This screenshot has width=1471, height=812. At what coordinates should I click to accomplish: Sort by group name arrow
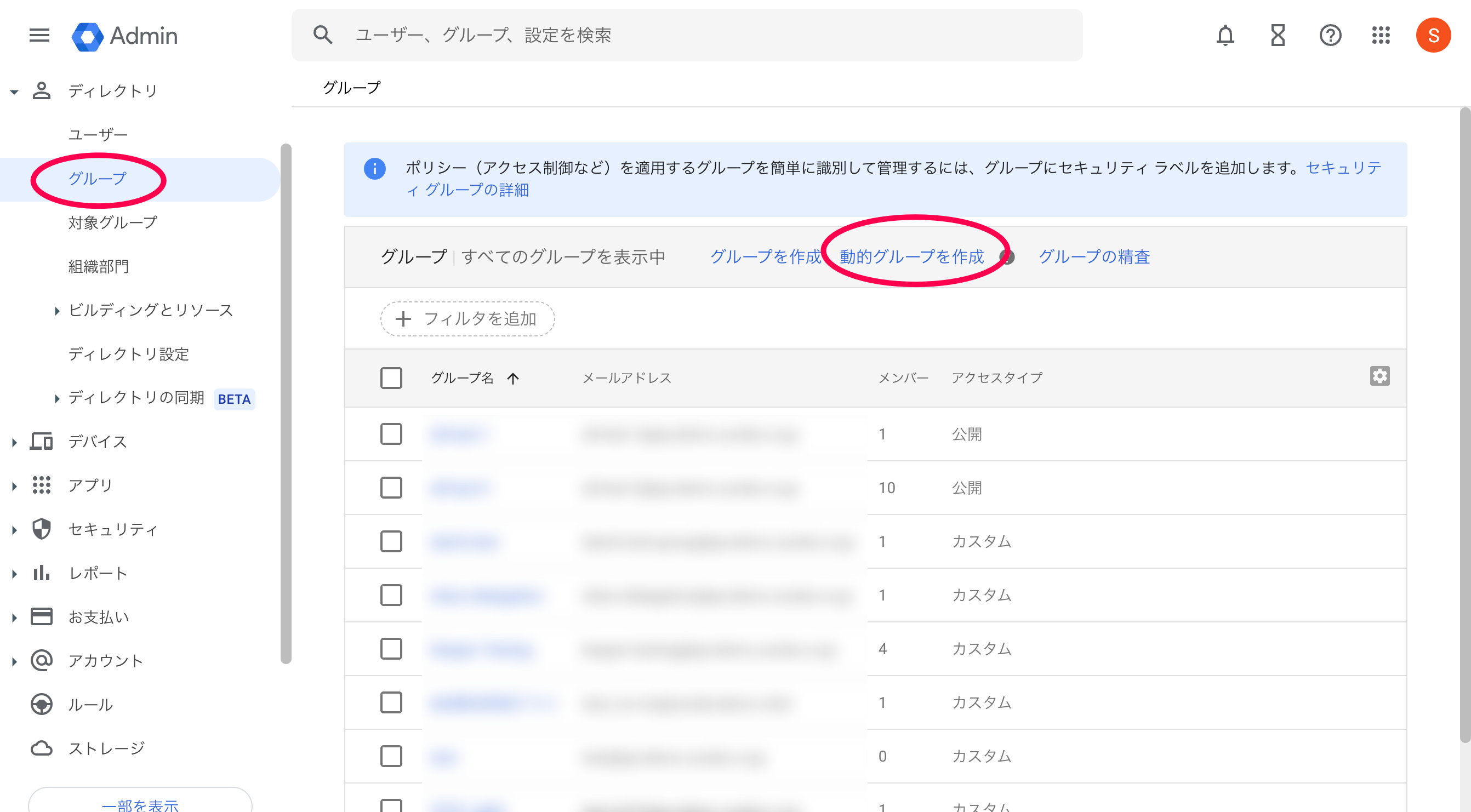513,378
